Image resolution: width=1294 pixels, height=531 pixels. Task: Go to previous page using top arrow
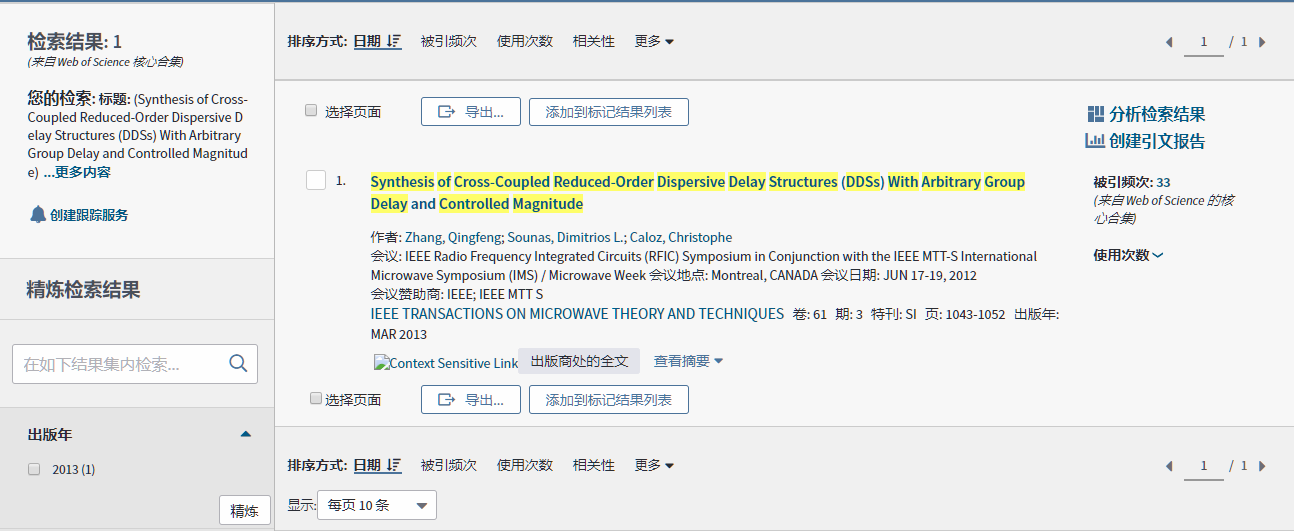tap(1169, 42)
